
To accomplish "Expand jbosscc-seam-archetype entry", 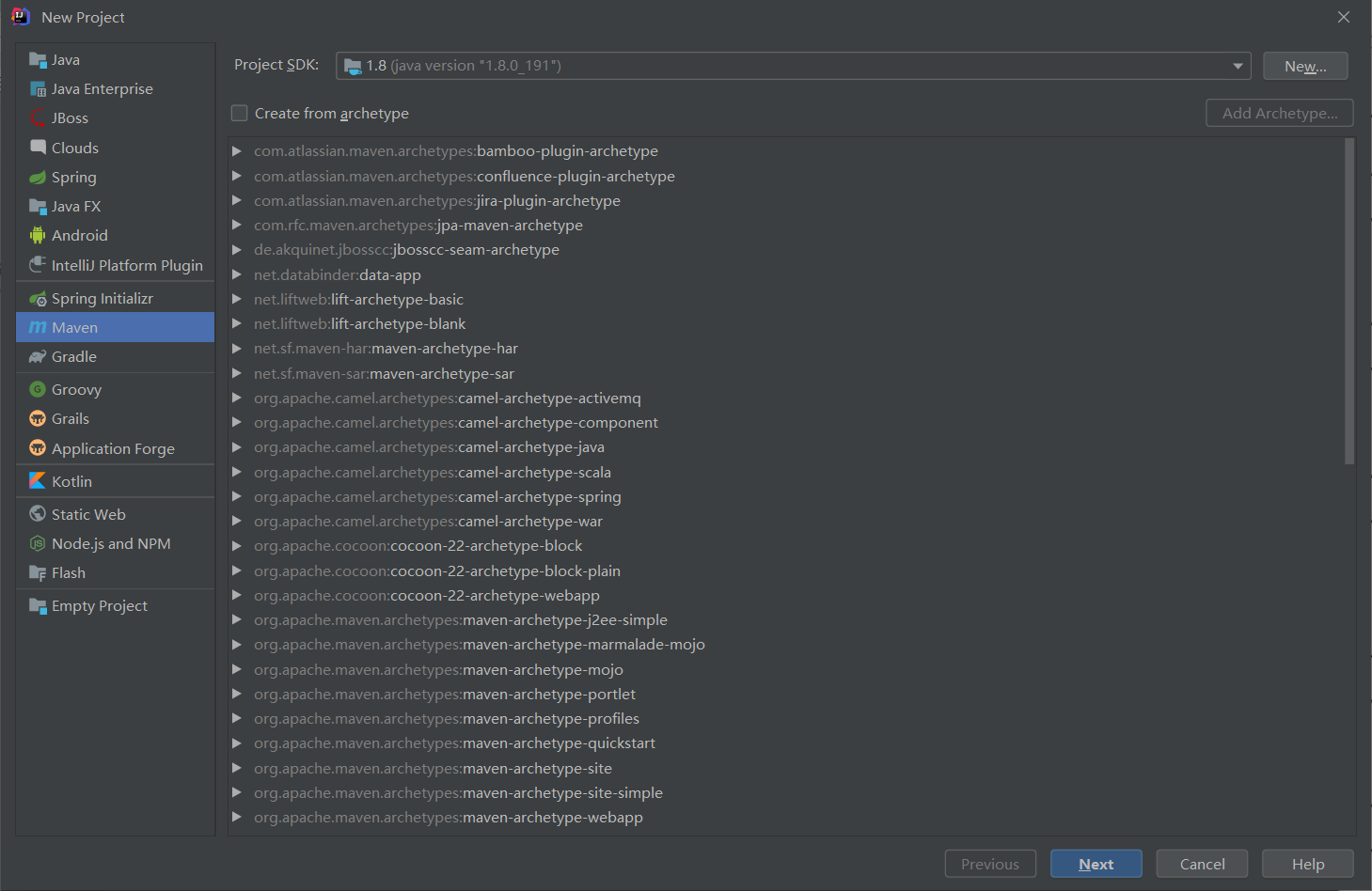I will pos(237,249).
